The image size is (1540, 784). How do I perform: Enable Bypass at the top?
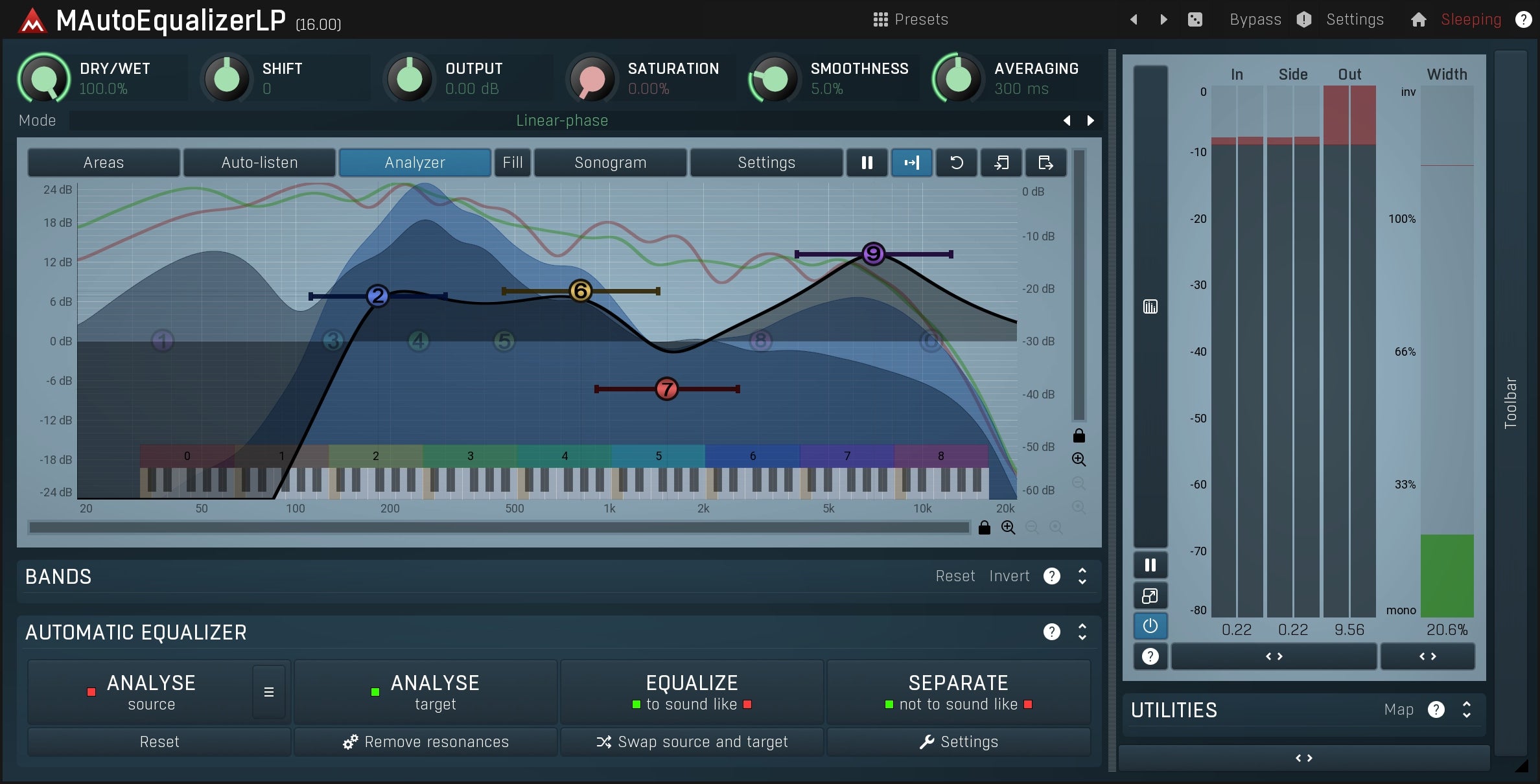pos(1254,19)
